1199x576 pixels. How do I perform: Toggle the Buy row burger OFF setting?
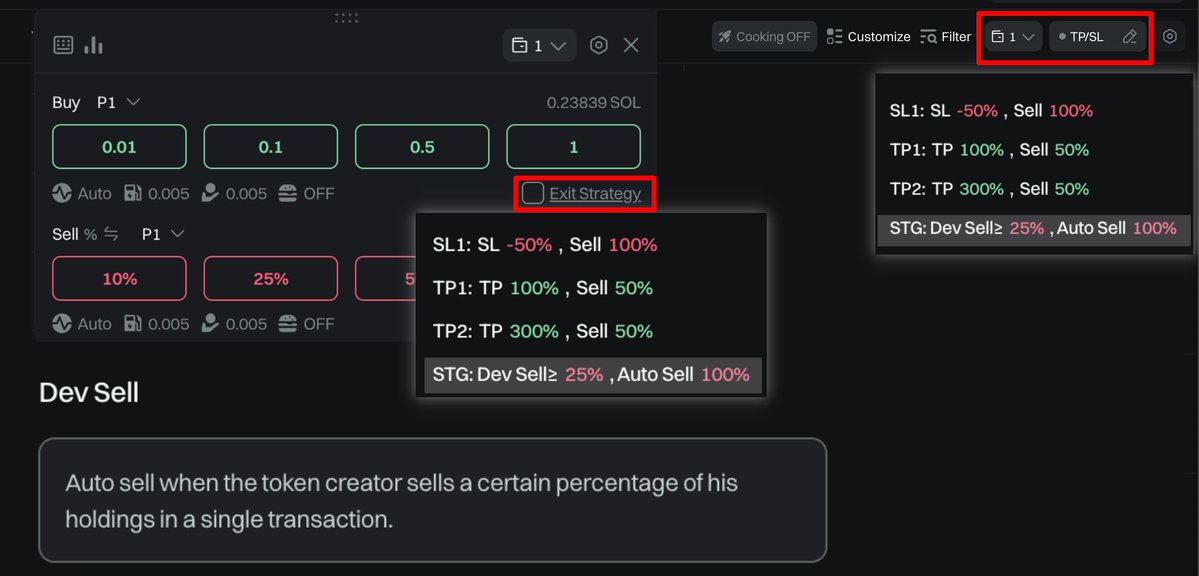(x=307, y=194)
